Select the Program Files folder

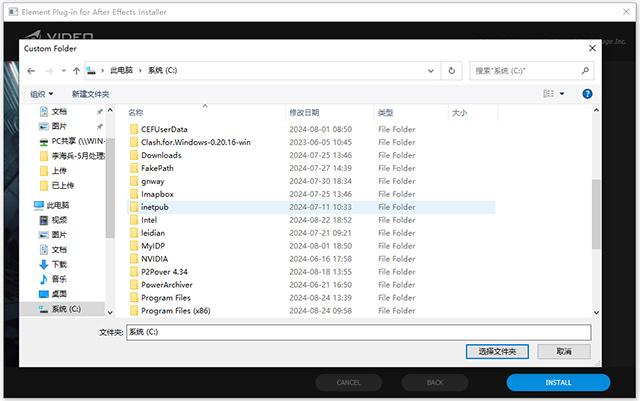(166, 298)
